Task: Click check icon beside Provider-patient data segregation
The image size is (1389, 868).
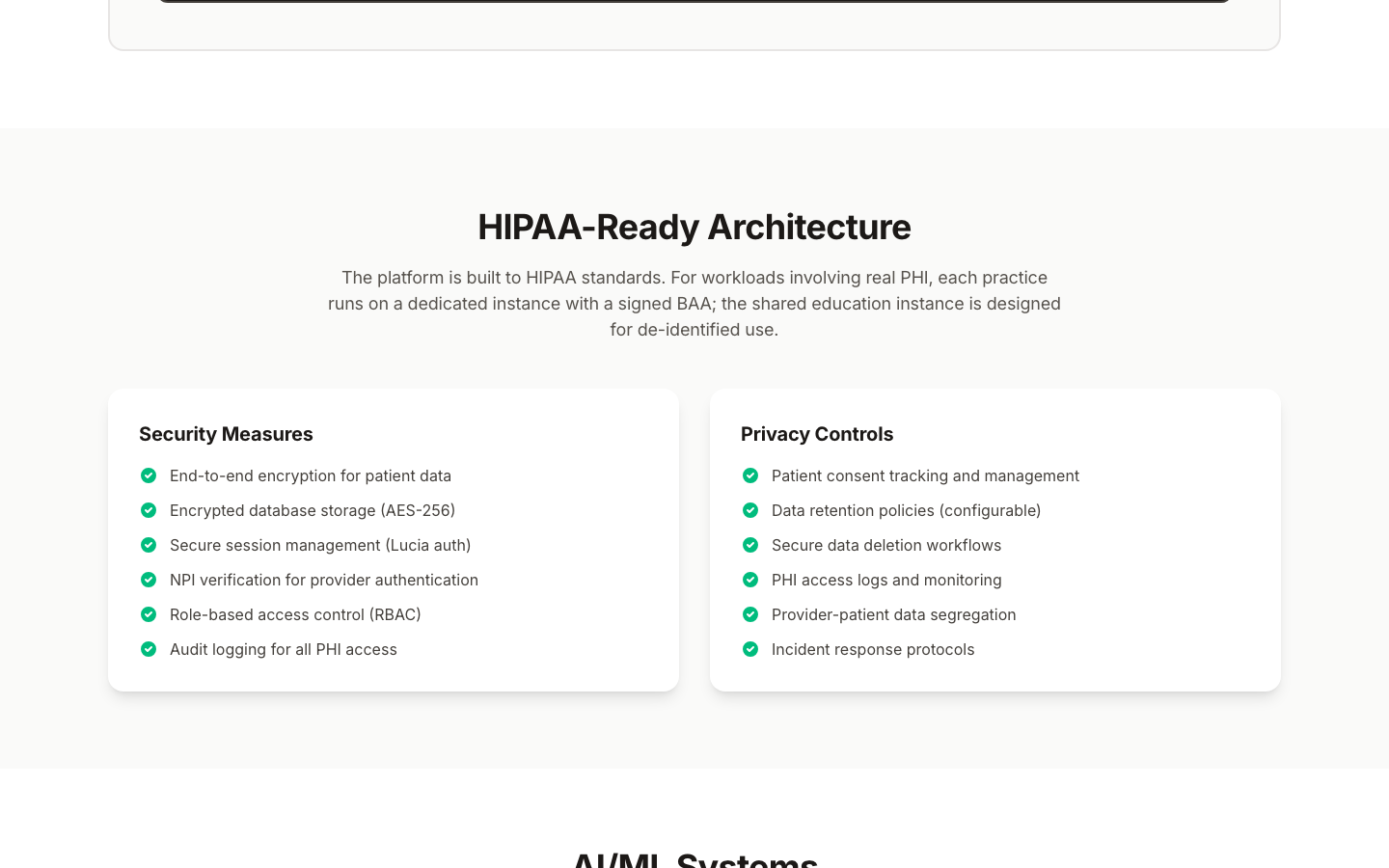Action: click(750, 614)
